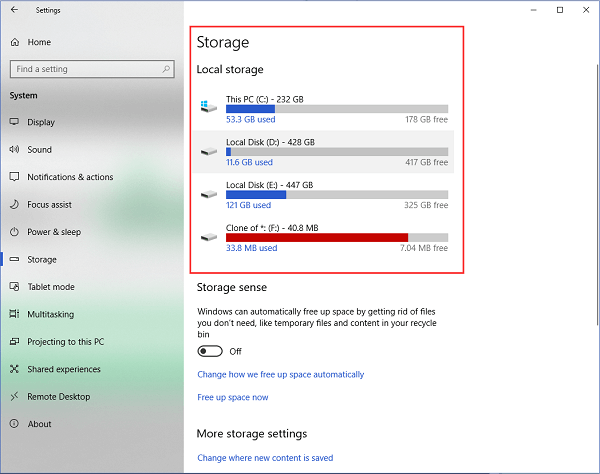This screenshot has height=474, width=600.
Task: Click Change how we free up space automatically
Action: point(281,374)
